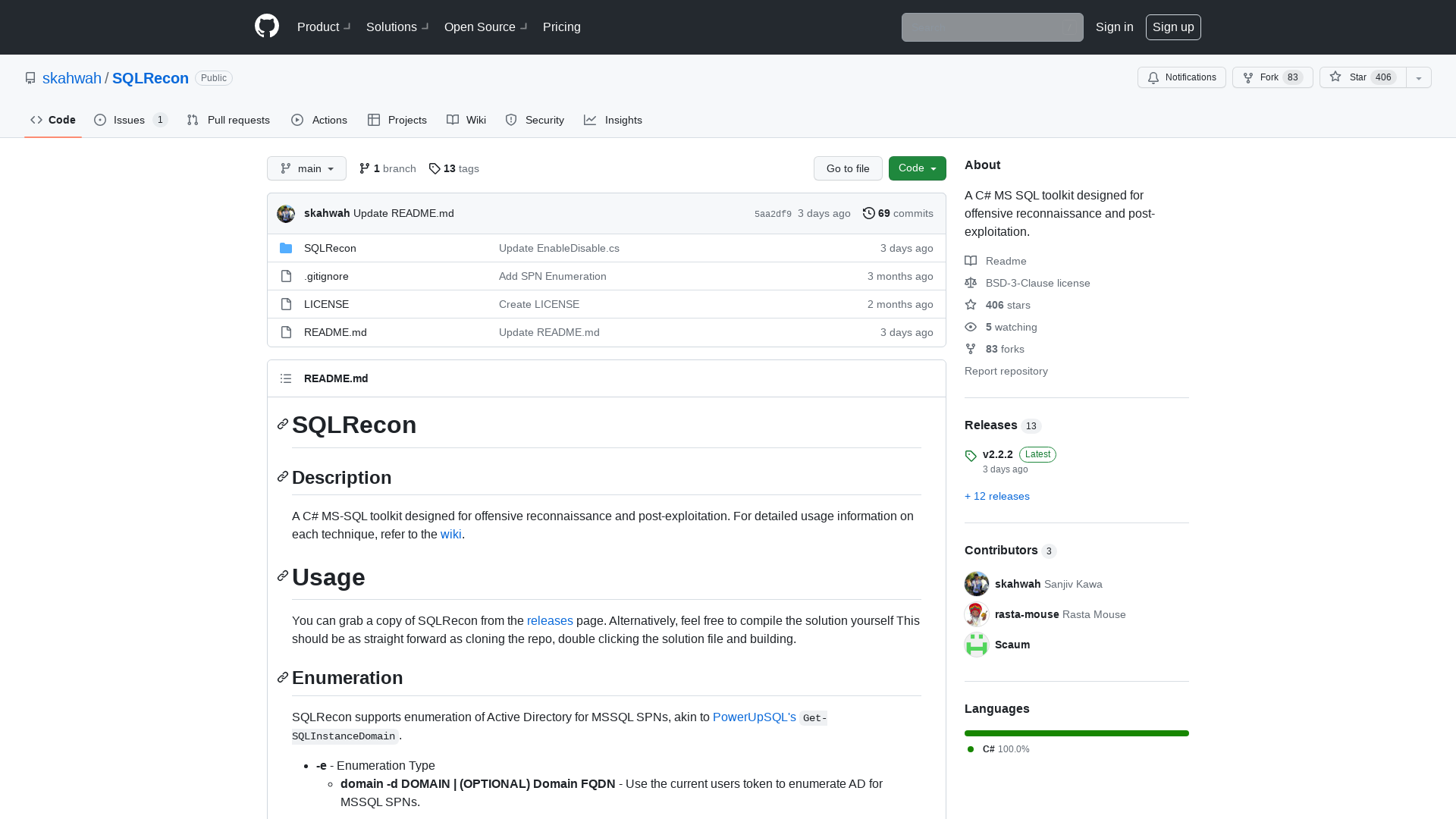The image size is (1456, 819).
Task: Click the license scale icon in About
Action: point(971,283)
